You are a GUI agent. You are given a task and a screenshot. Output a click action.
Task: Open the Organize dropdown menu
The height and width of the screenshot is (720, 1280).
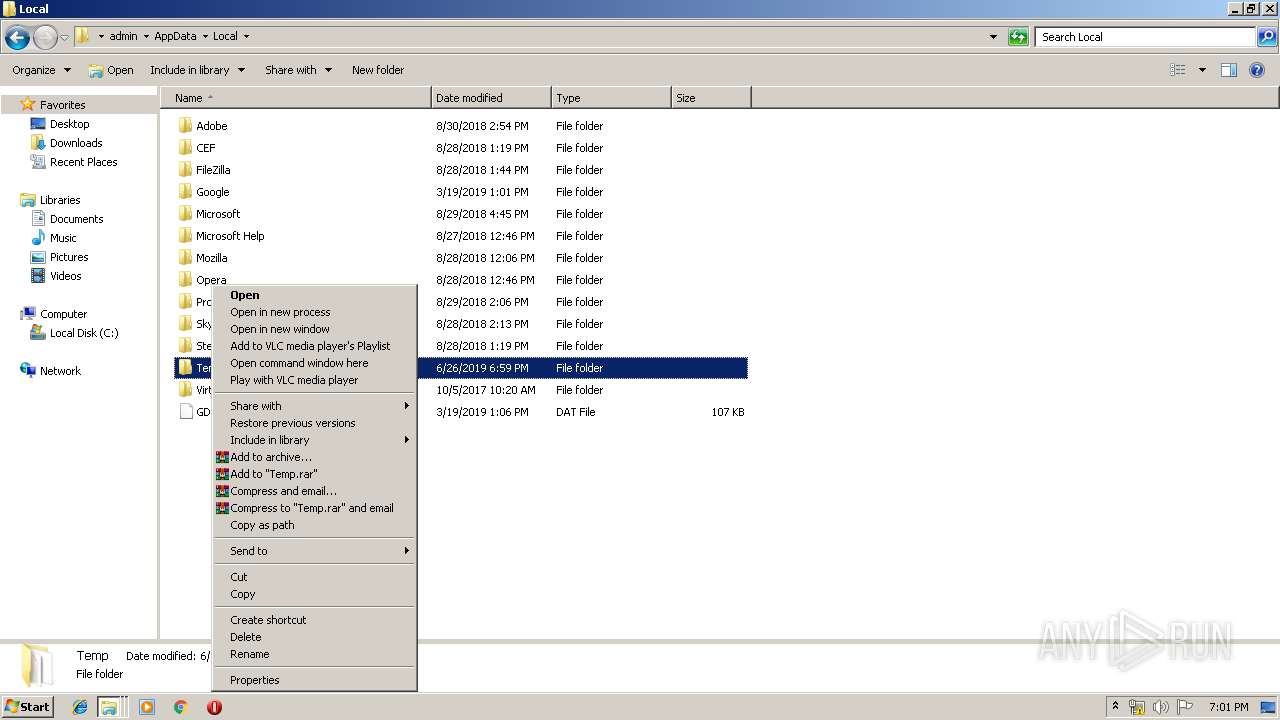(41, 70)
